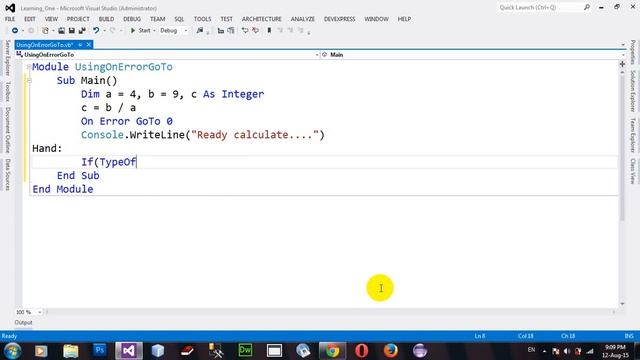Viewport: 640px width, 360px height.
Task: Click the Windows Start orb
Action: click(12, 351)
